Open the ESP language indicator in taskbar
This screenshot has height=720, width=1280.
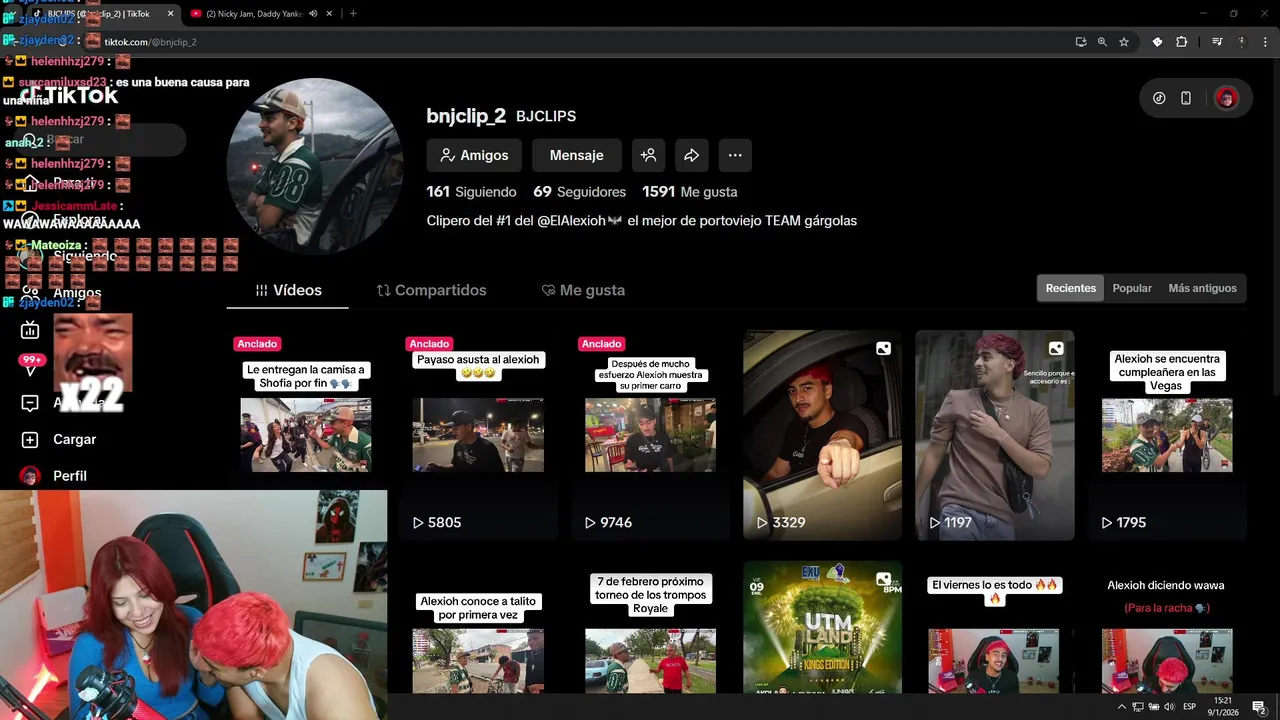(1190, 707)
